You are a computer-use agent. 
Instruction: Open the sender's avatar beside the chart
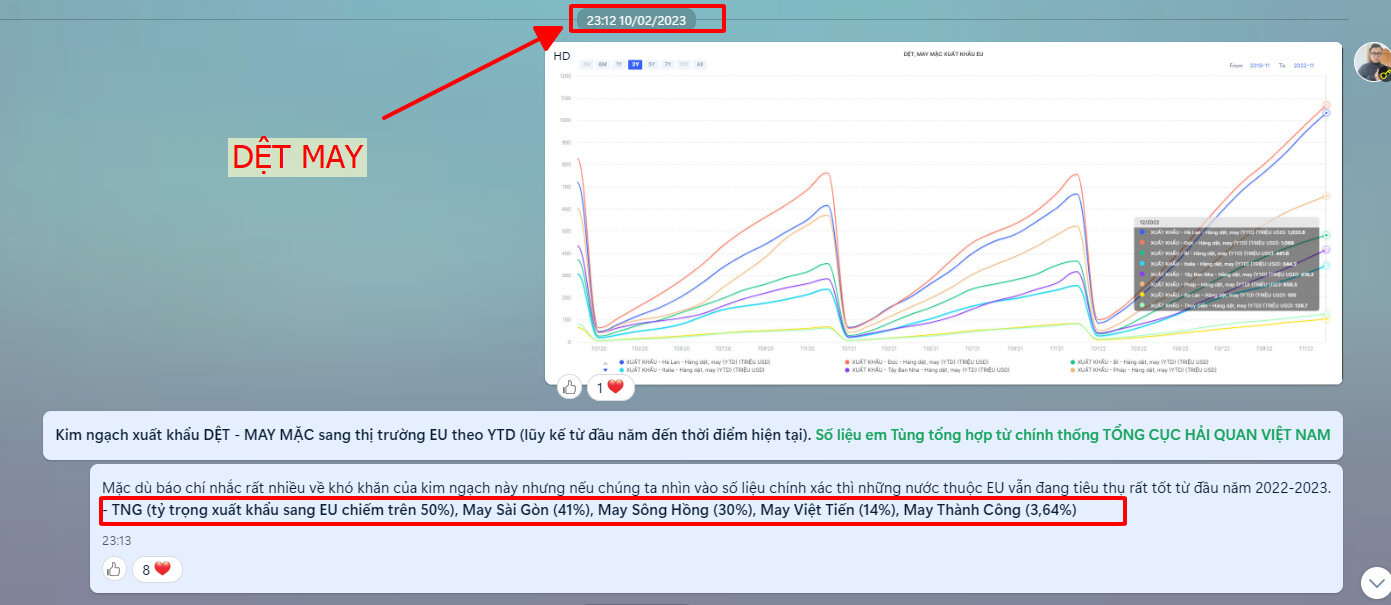(1372, 62)
